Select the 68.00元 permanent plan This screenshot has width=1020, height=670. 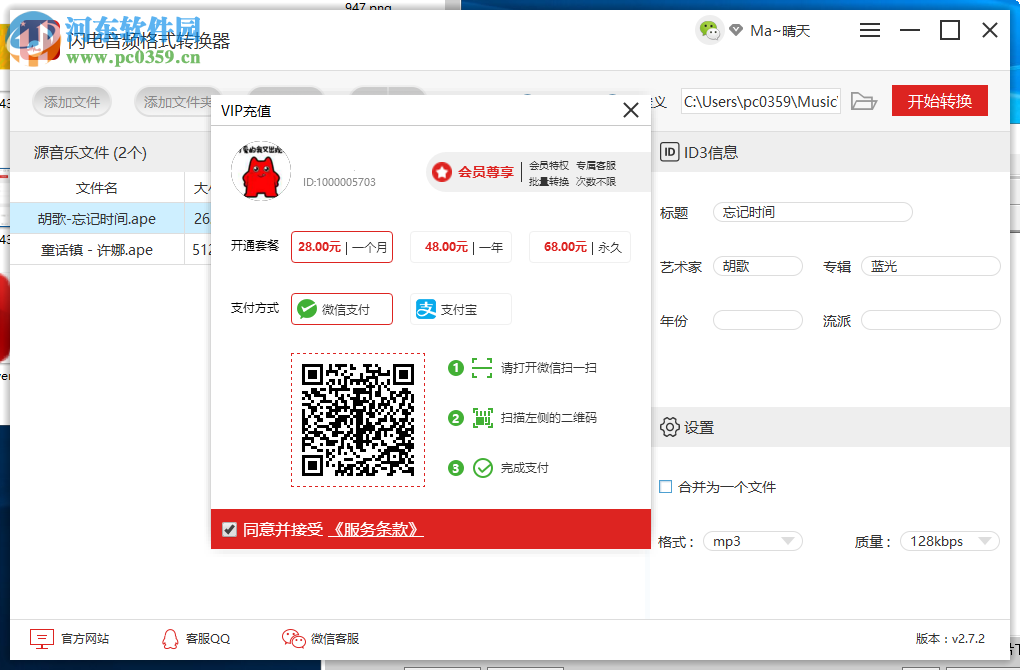click(x=580, y=247)
